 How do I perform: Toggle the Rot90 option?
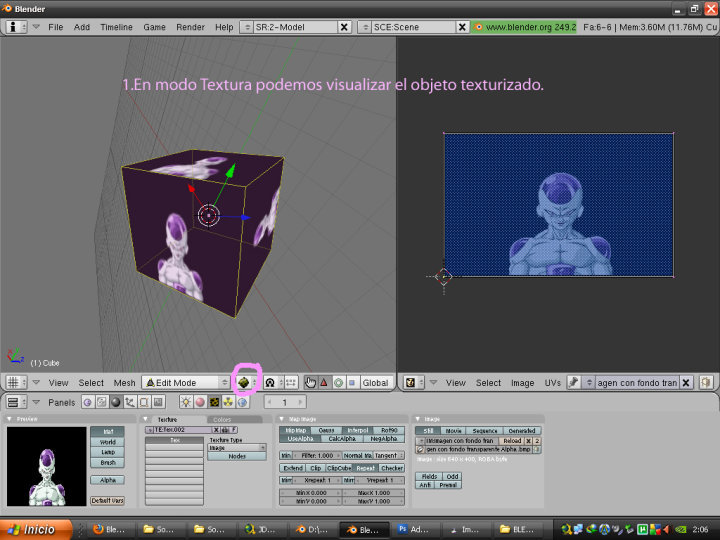click(x=389, y=430)
